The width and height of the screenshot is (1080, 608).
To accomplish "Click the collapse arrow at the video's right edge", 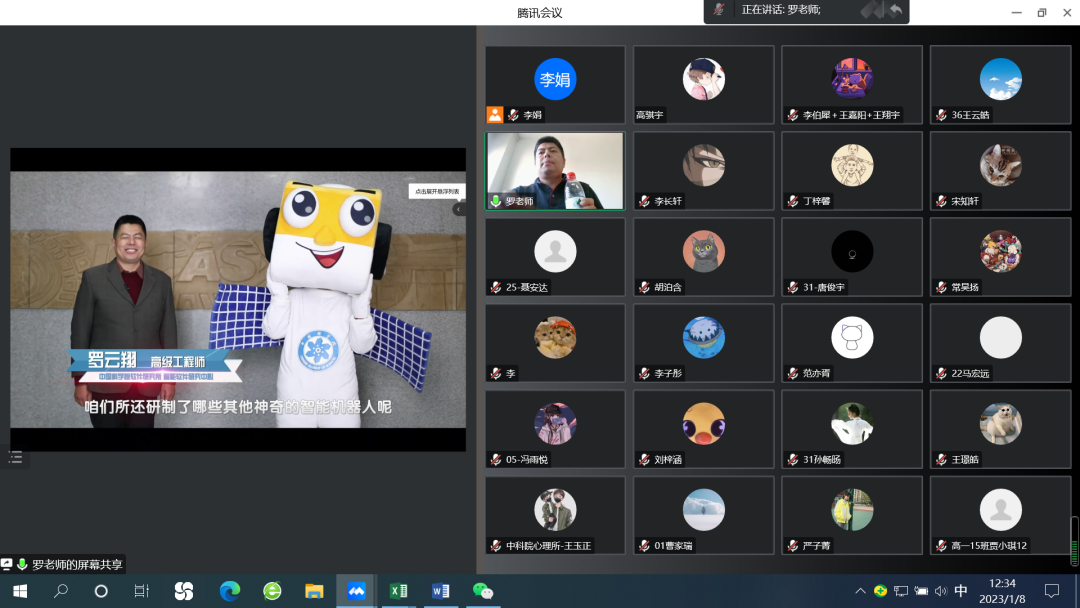I will pyautogui.click(x=459, y=209).
